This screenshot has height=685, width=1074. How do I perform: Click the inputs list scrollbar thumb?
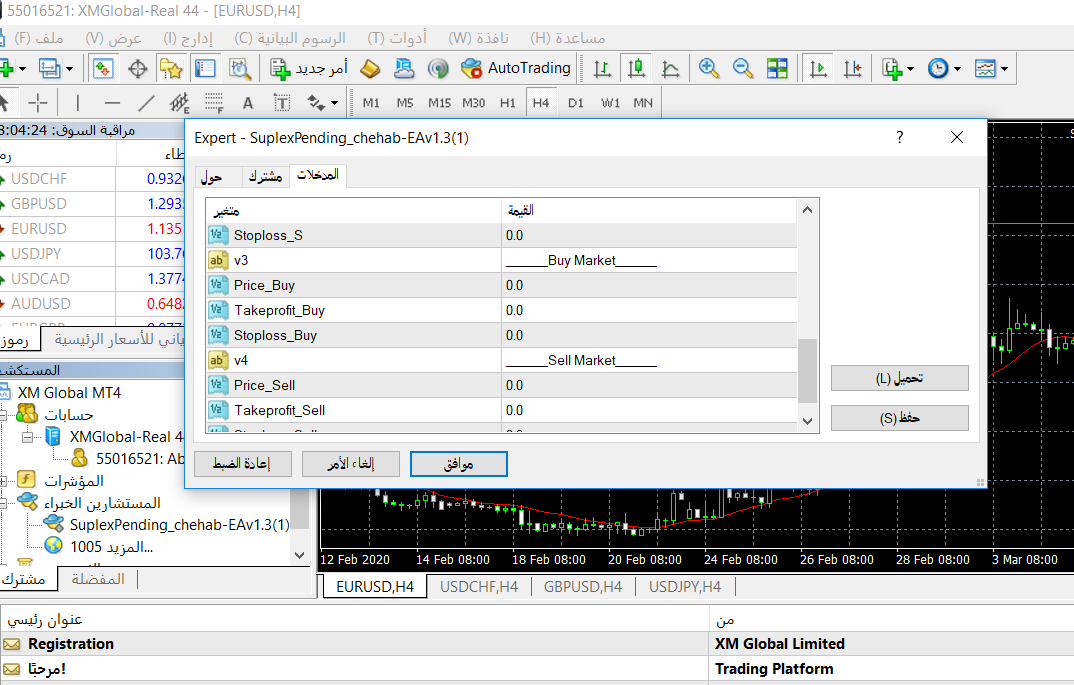click(808, 371)
